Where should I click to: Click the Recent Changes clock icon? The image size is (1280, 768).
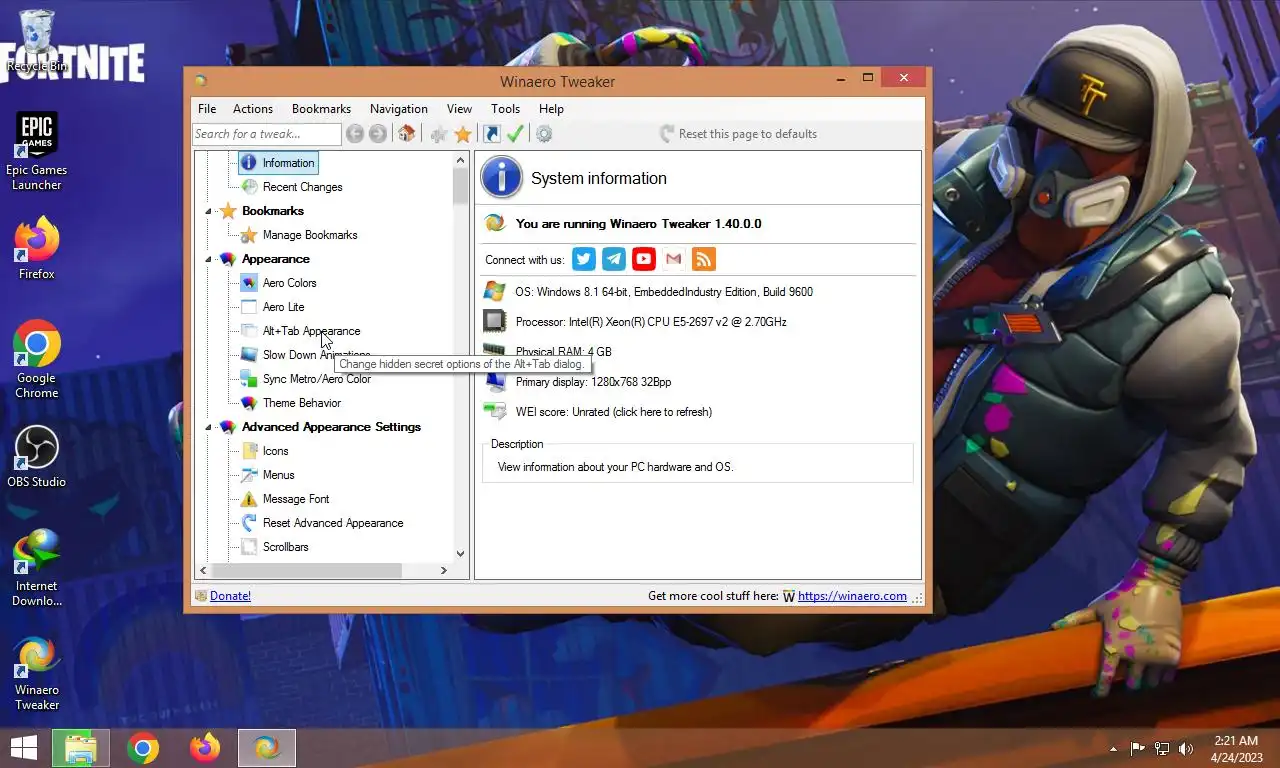[x=249, y=187]
